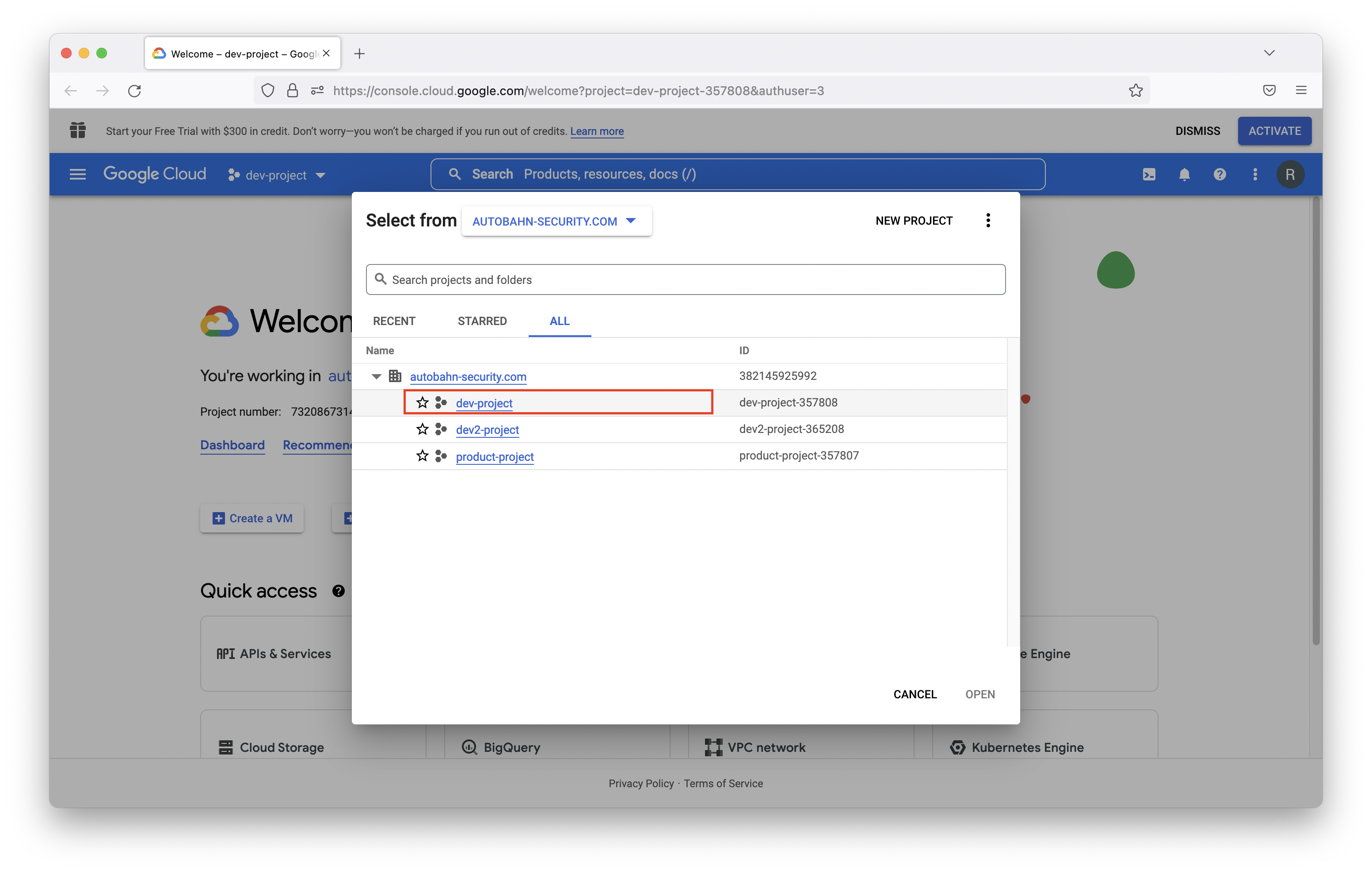Screen dimensions: 1372x873
Task: Open the dev2-project link
Action: 487,429
